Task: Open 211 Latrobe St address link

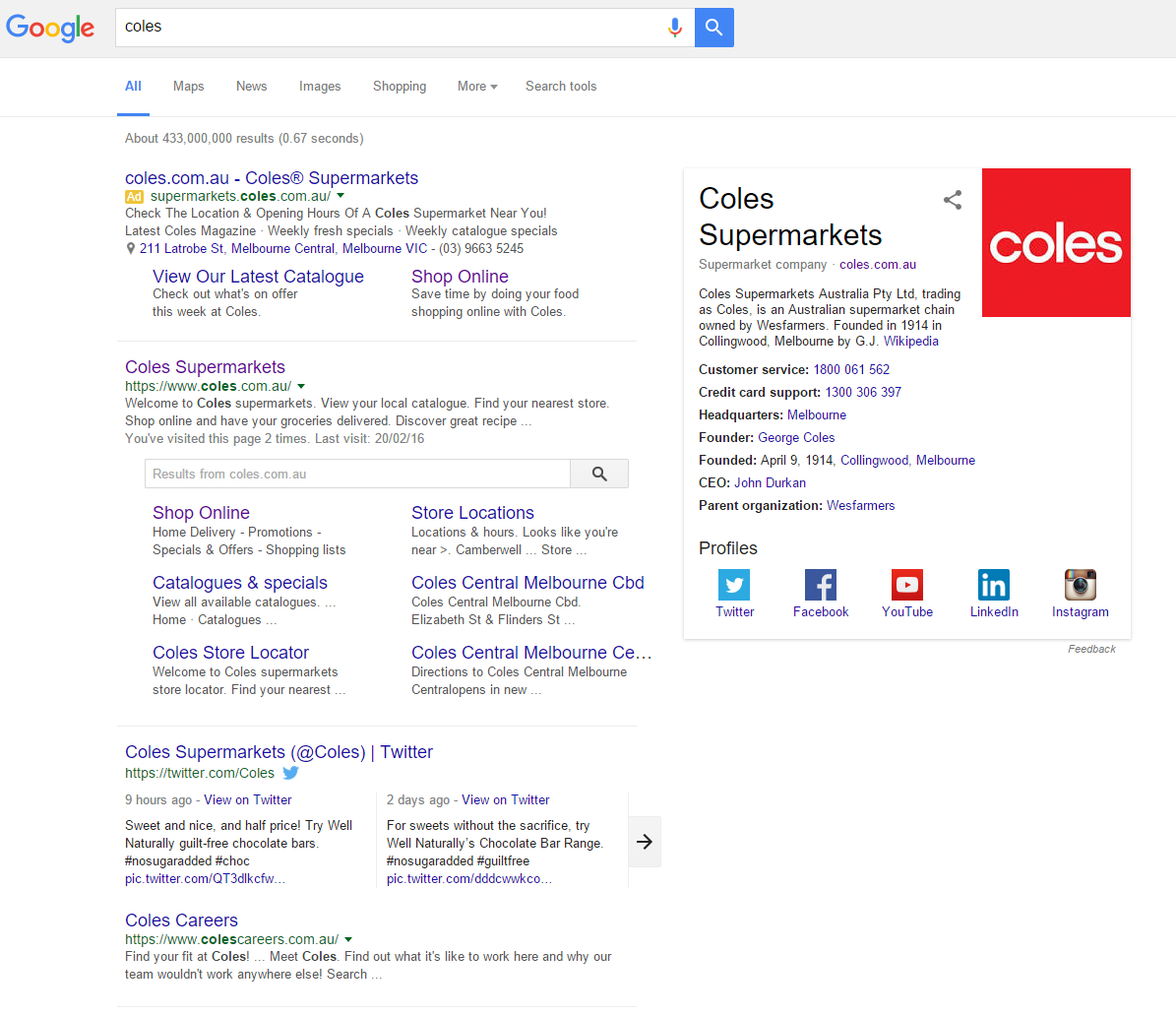Action: (181, 248)
